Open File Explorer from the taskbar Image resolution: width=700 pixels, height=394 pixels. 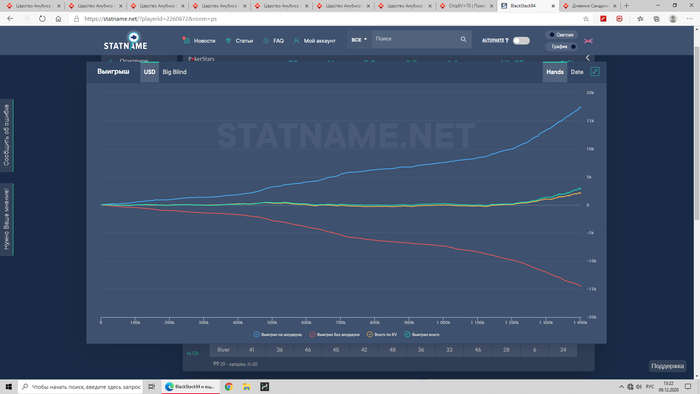tap(246, 386)
